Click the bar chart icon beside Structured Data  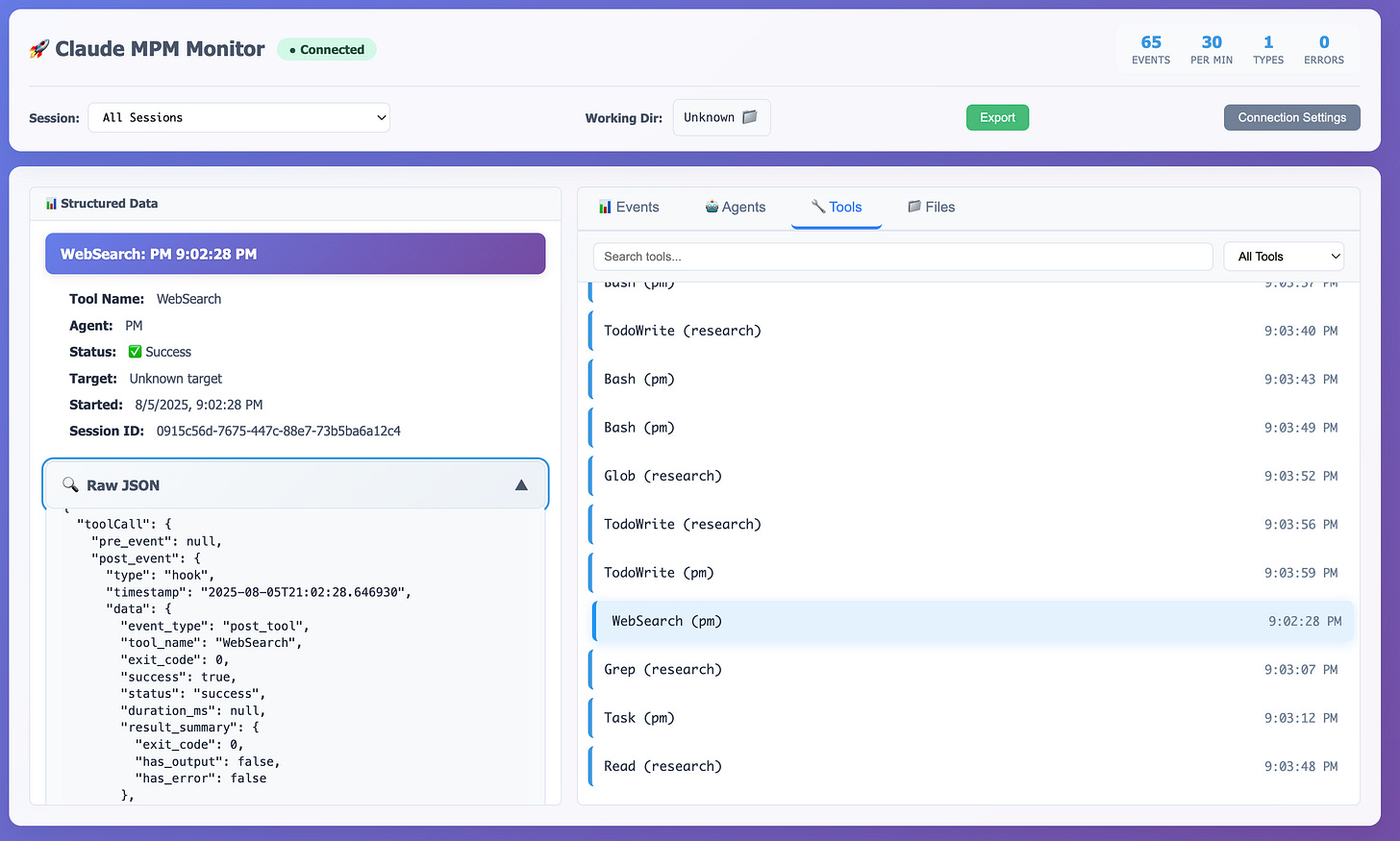click(x=51, y=204)
